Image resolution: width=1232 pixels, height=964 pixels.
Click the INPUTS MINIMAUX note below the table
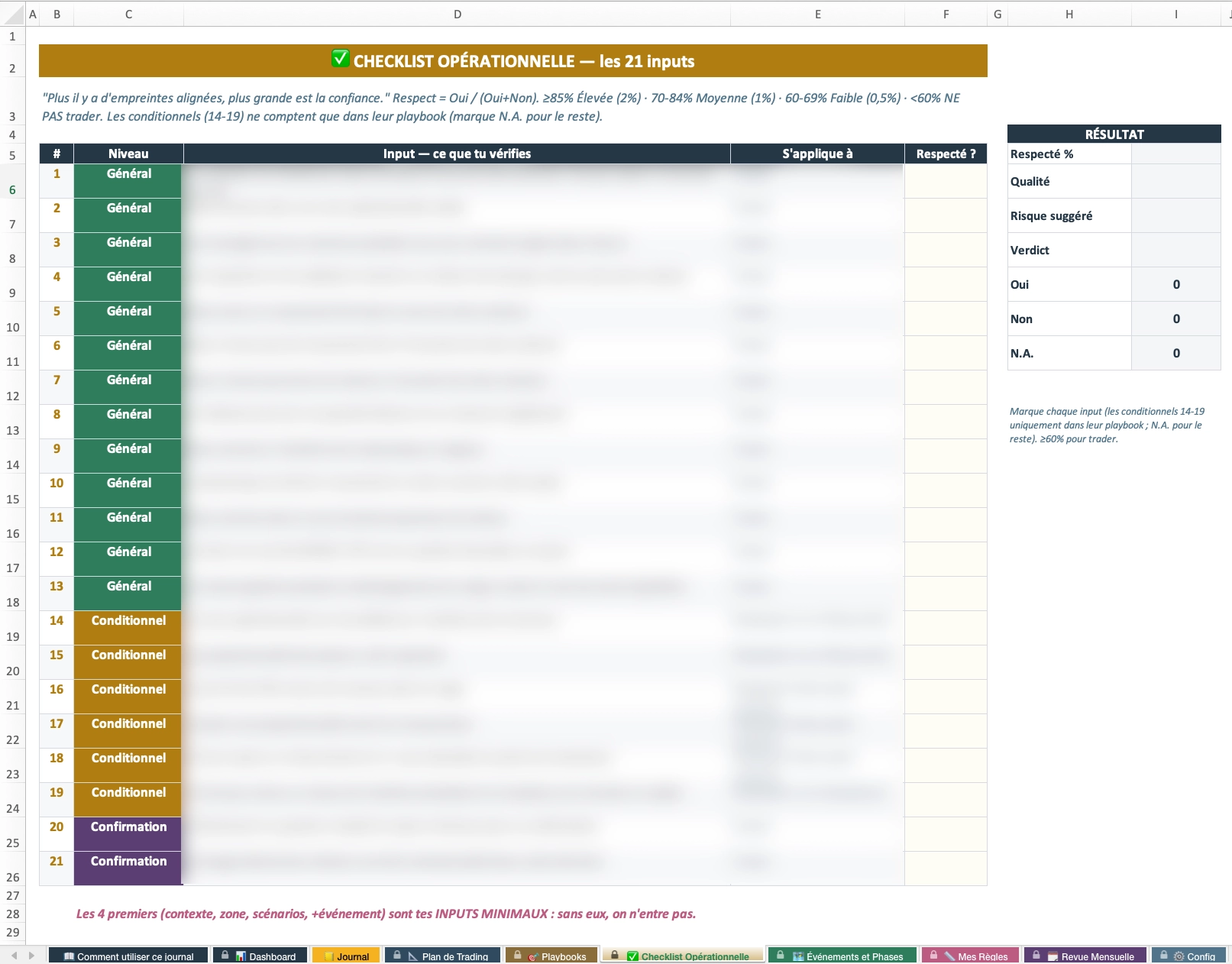[x=386, y=914]
